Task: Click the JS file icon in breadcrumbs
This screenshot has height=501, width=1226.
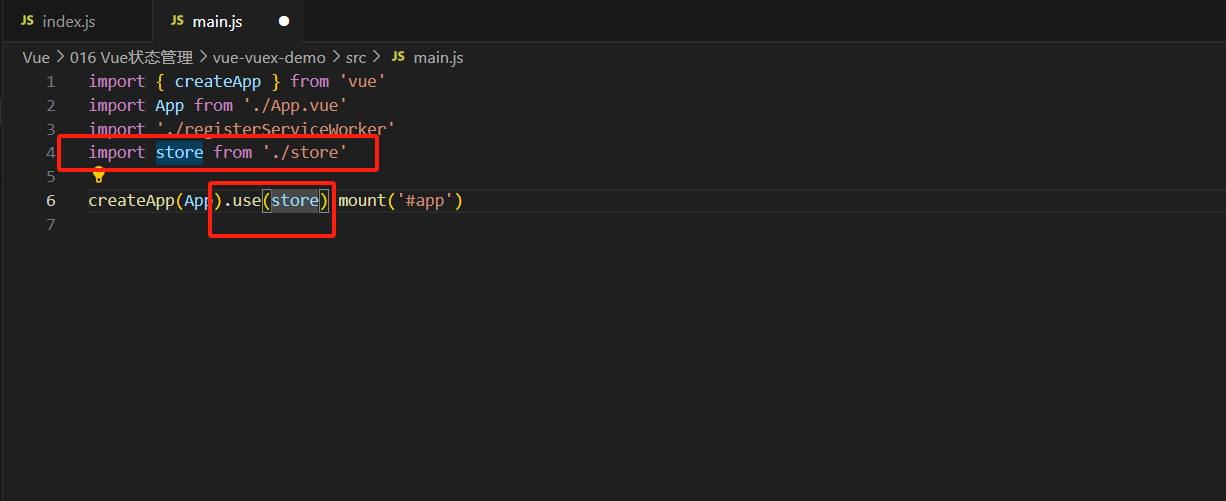Action: pyautogui.click(x=397, y=57)
